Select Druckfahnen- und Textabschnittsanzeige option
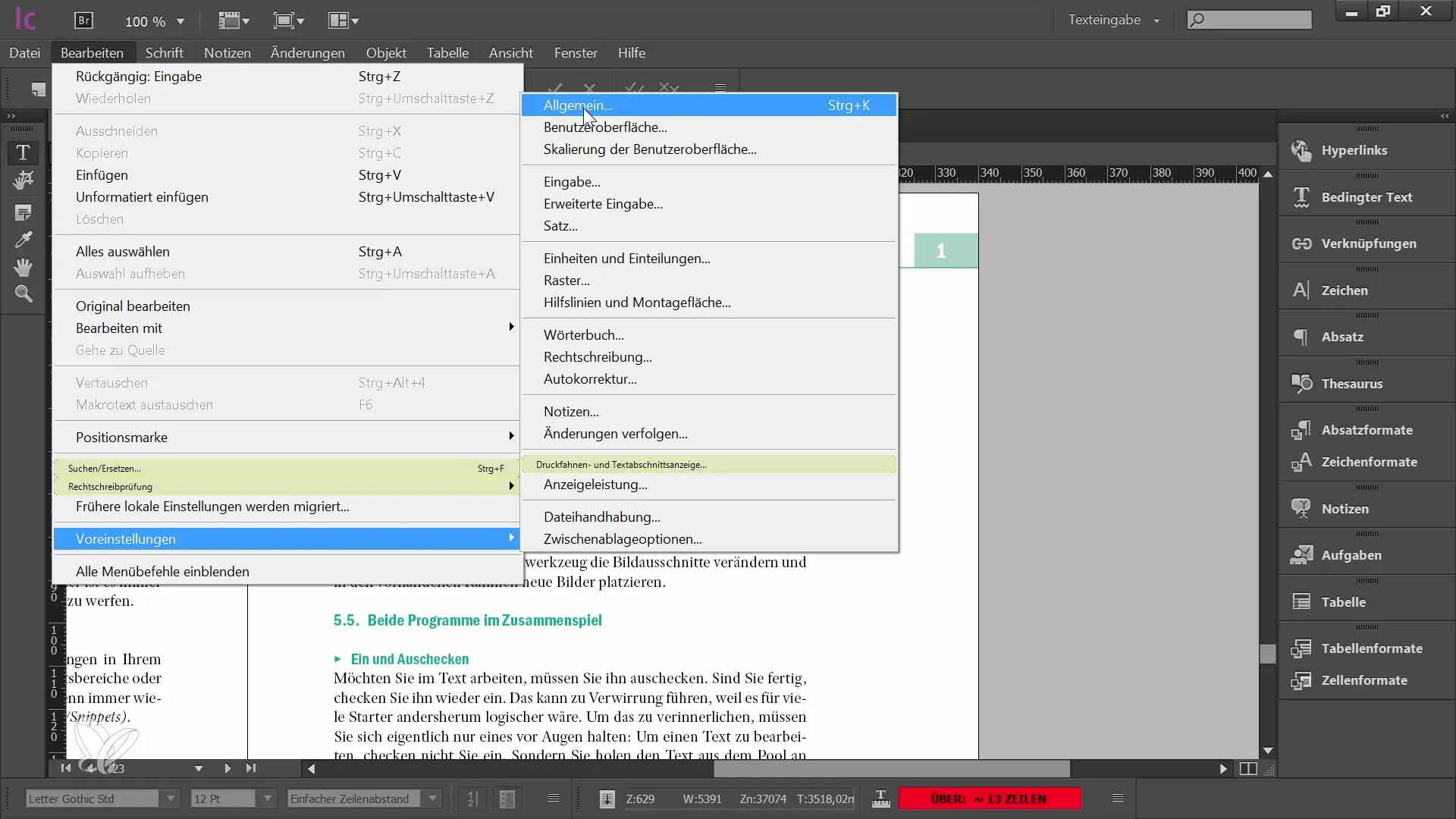The width and height of the screenshot is (1456, 819). [621, 463]
